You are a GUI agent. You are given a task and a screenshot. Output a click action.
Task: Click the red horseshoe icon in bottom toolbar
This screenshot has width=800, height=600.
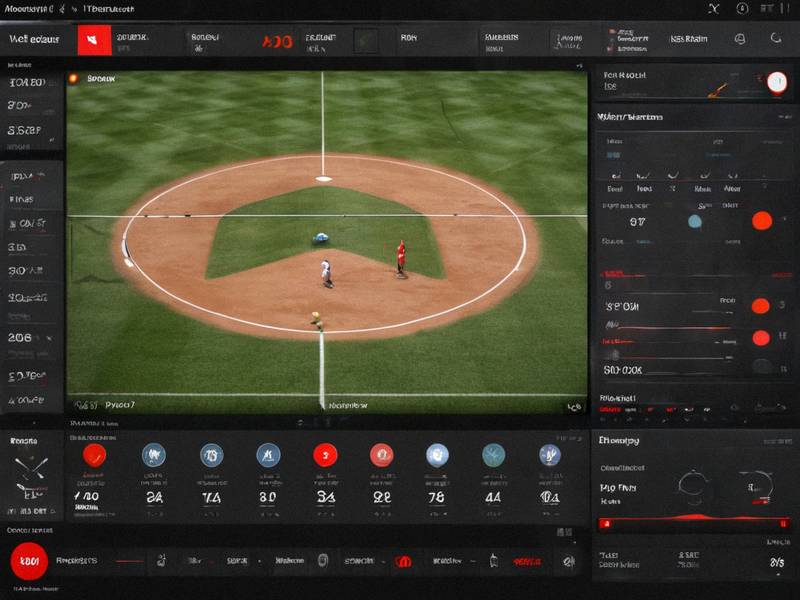tap(403, 561)
